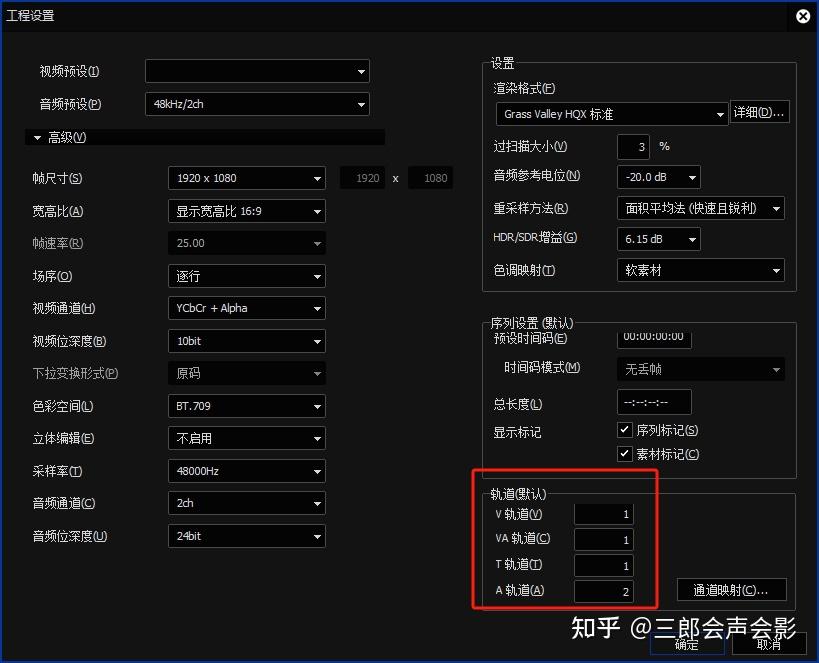Image resolution: width=819 pixels, height=663 pixels.
Task: Open the 色调映射 dropdown showing 软素材
Action: click(700, 270)
